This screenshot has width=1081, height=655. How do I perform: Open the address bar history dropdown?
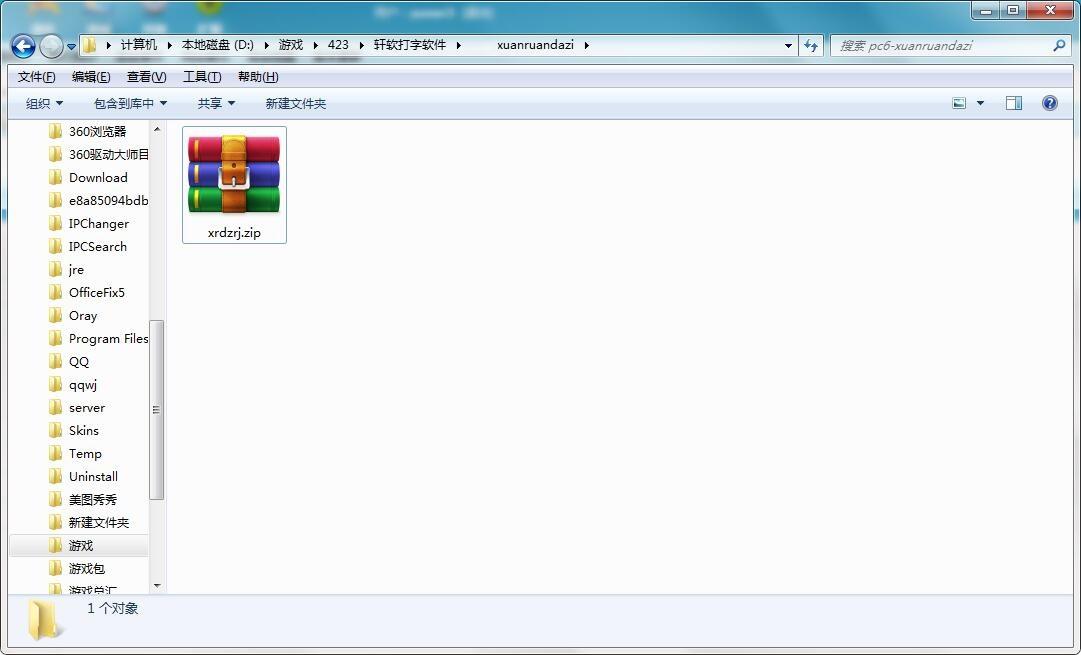(x=788, y=46)
